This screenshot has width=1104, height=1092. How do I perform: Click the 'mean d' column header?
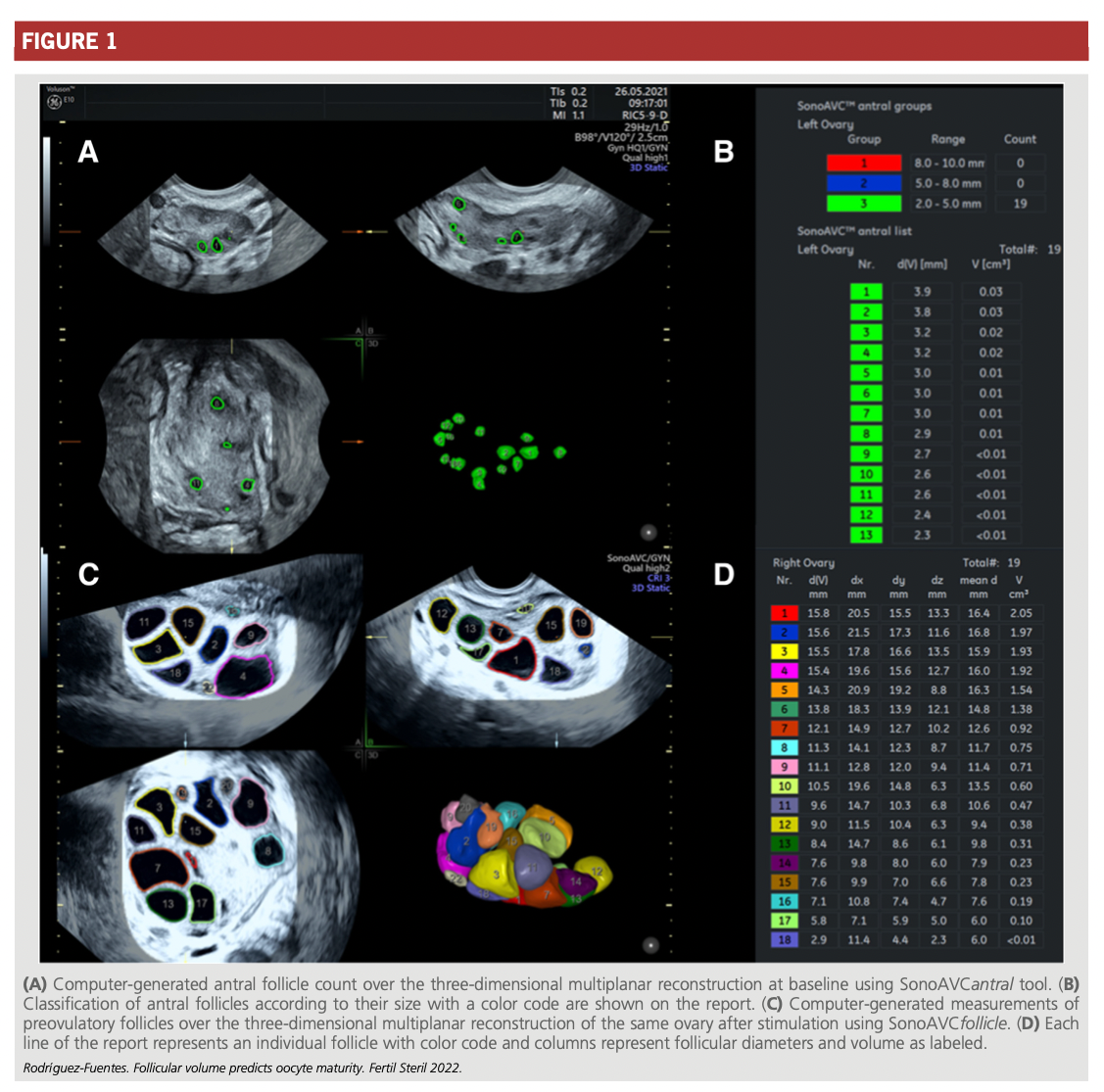point(978,580)
